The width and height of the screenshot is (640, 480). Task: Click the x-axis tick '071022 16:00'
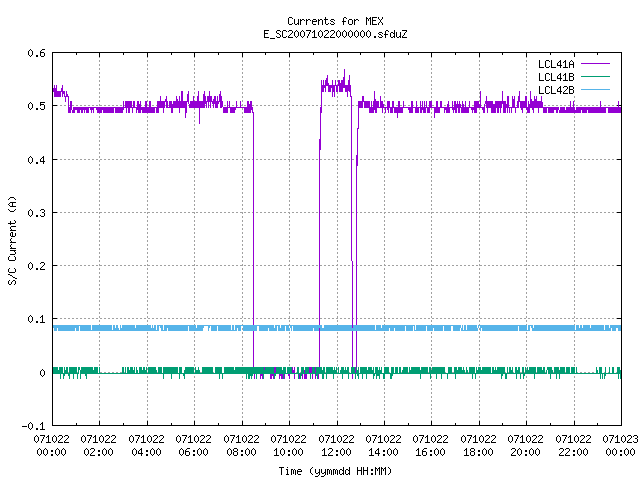[431, 445]
